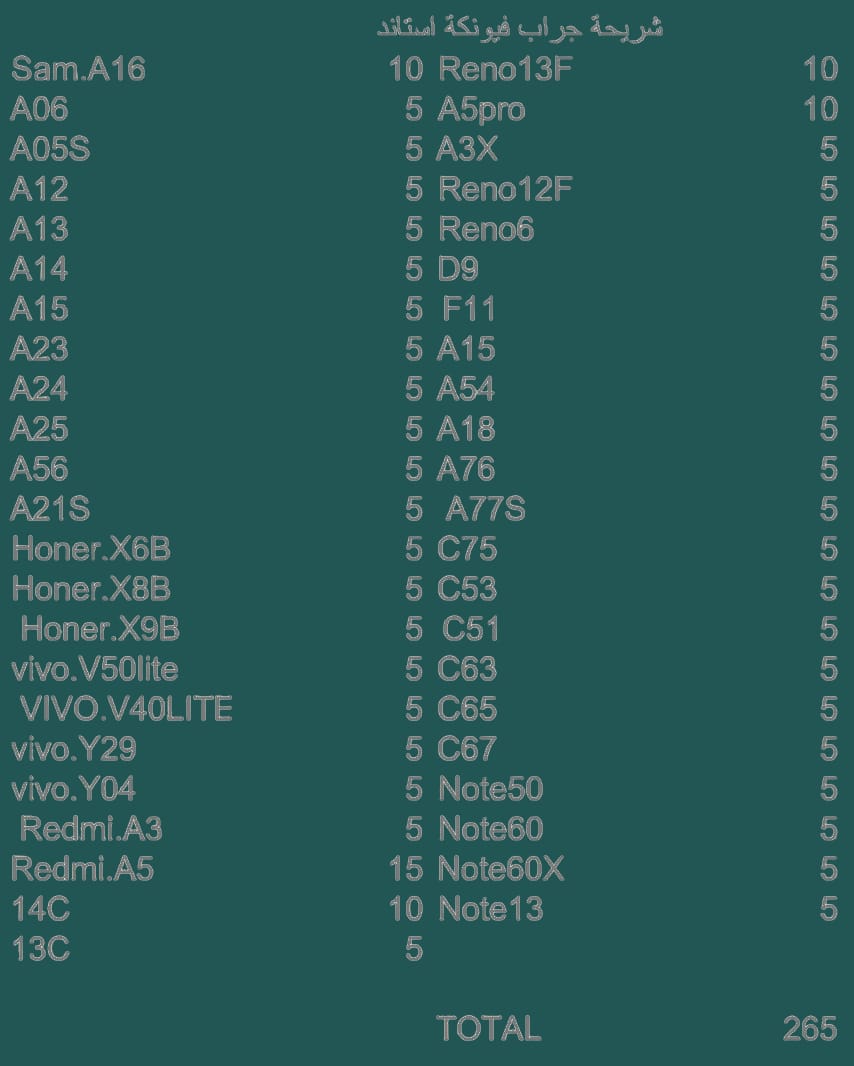Select the Redmi.A5 row name
854x1066 pixels.
pos(83,868)
